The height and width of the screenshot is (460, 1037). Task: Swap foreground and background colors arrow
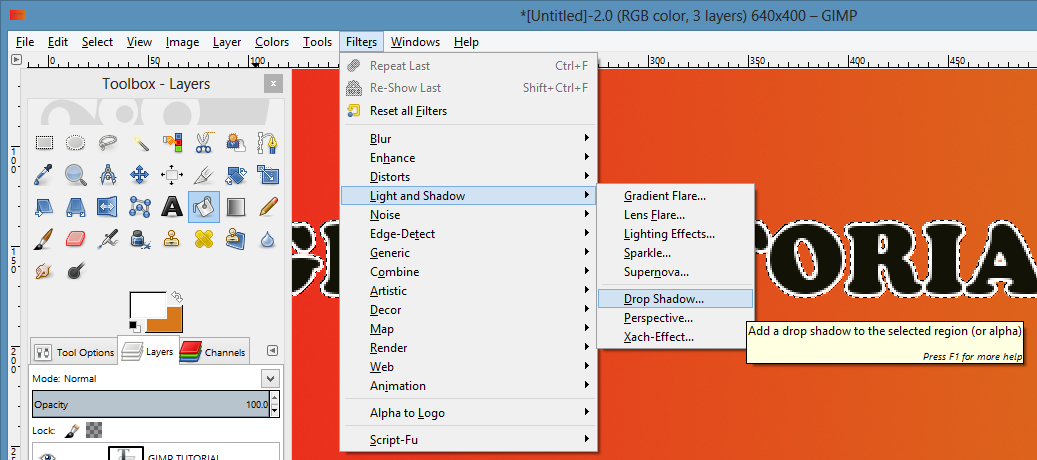[177, 296]
